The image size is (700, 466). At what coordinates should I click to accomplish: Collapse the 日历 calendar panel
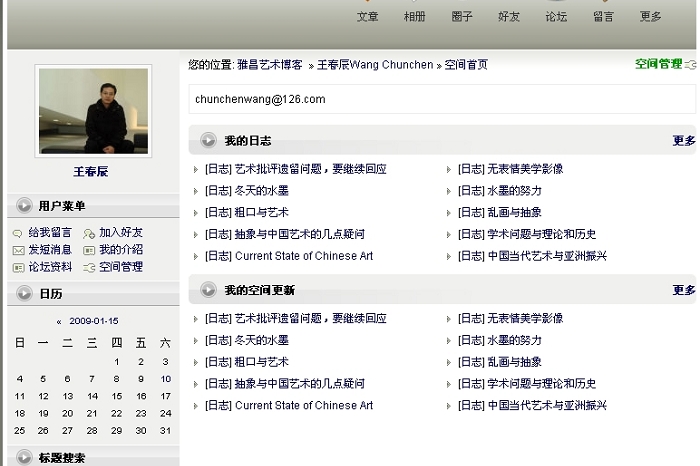pos(23,294)
